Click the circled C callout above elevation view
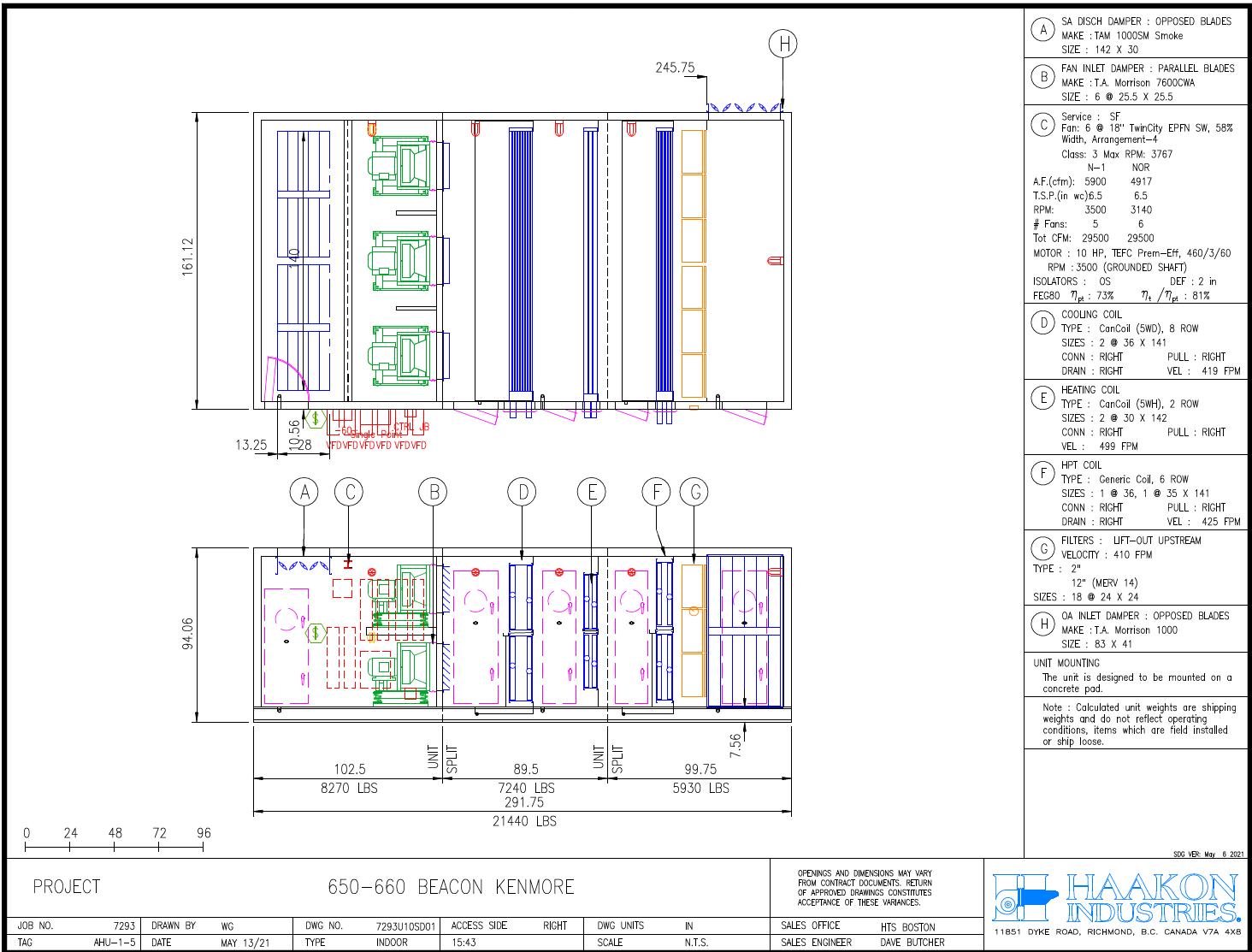Viewport: 1252px width, 952px height. (348, 492)
